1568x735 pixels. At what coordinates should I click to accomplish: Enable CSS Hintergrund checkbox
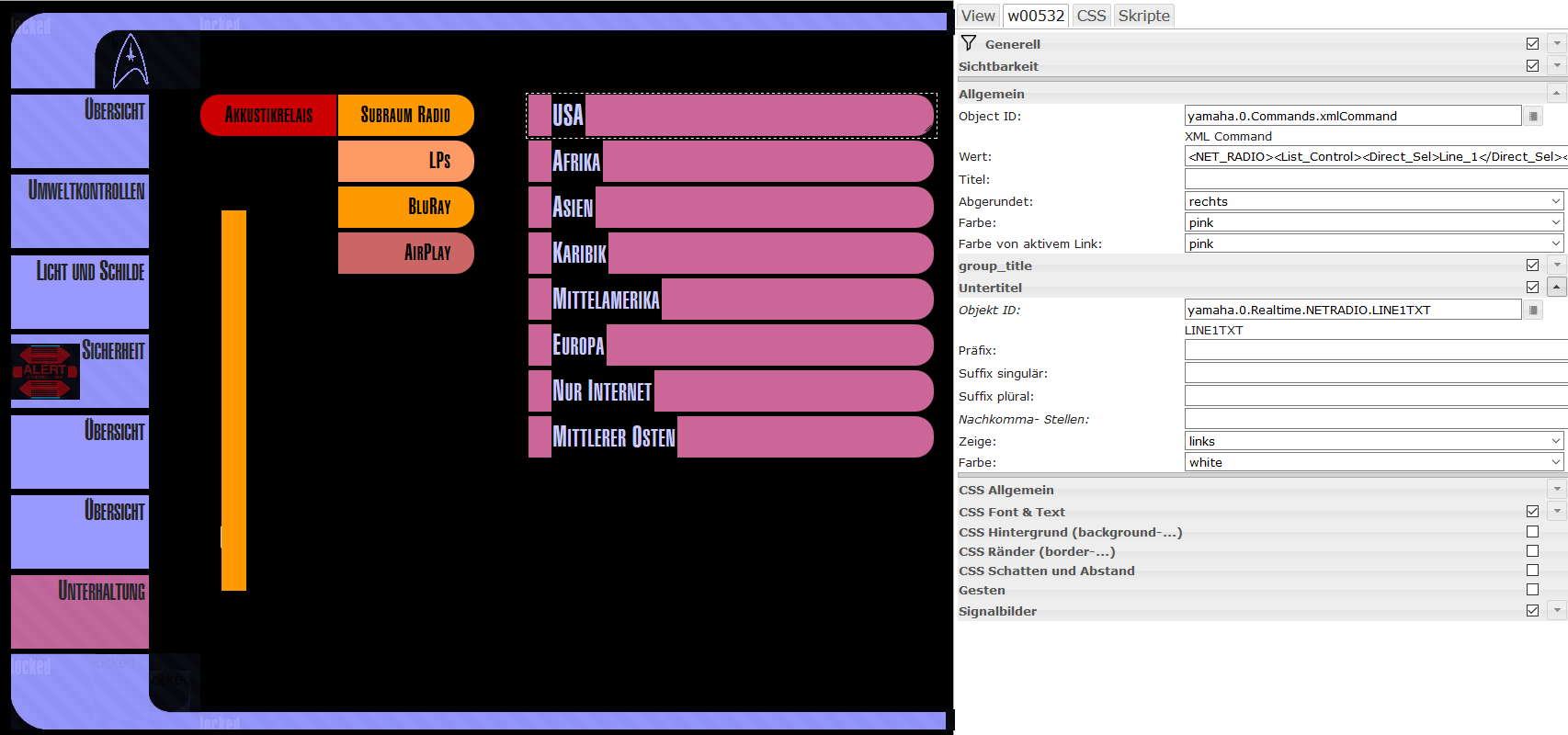1532,531
